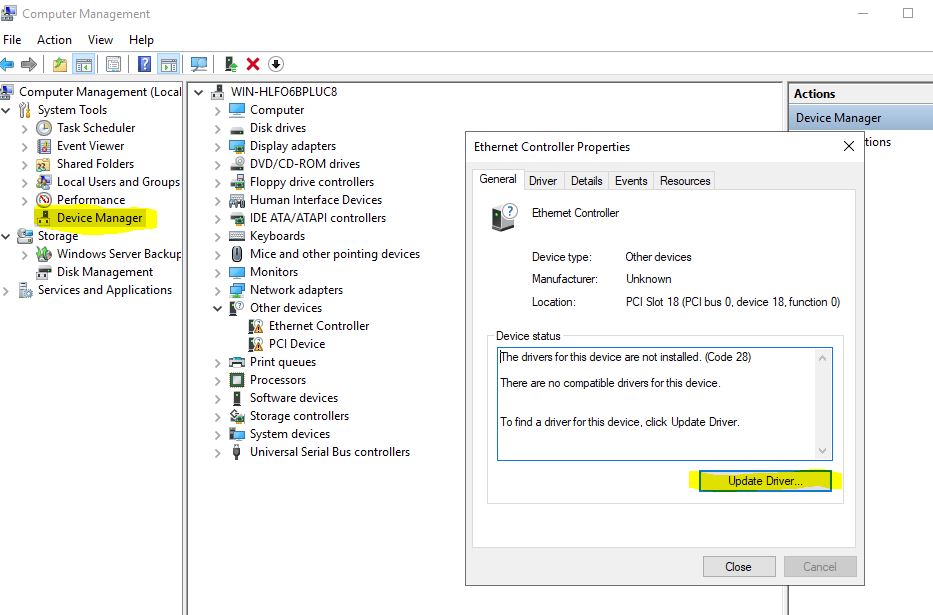
Task: Select Device Manager in the left tree
Action: tap(99, 218)
